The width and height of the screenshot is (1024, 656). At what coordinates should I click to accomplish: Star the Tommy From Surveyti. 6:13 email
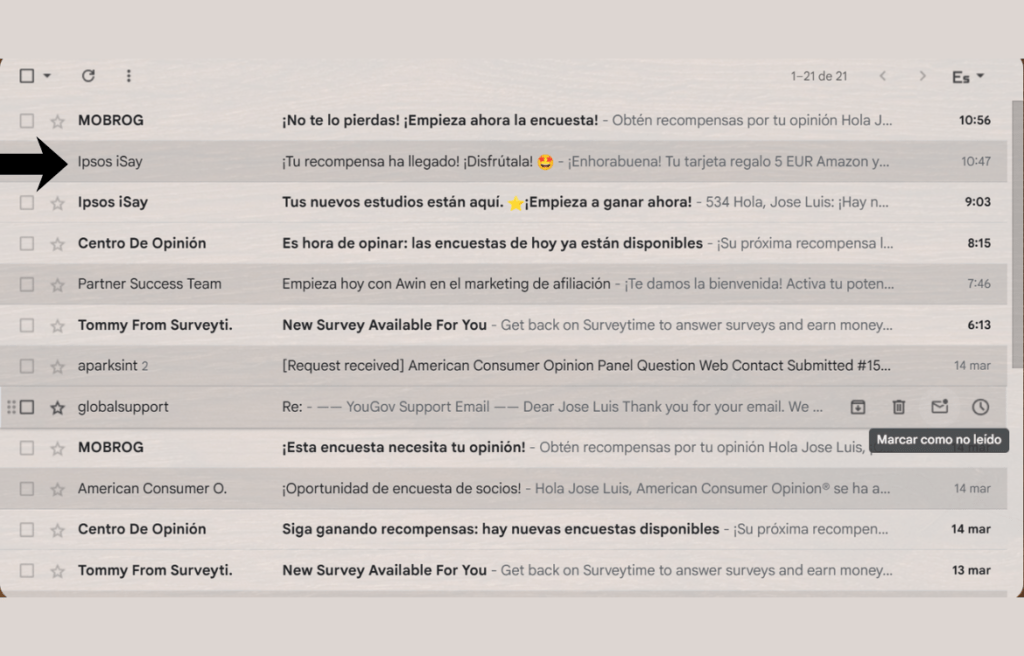pos(57,325)
